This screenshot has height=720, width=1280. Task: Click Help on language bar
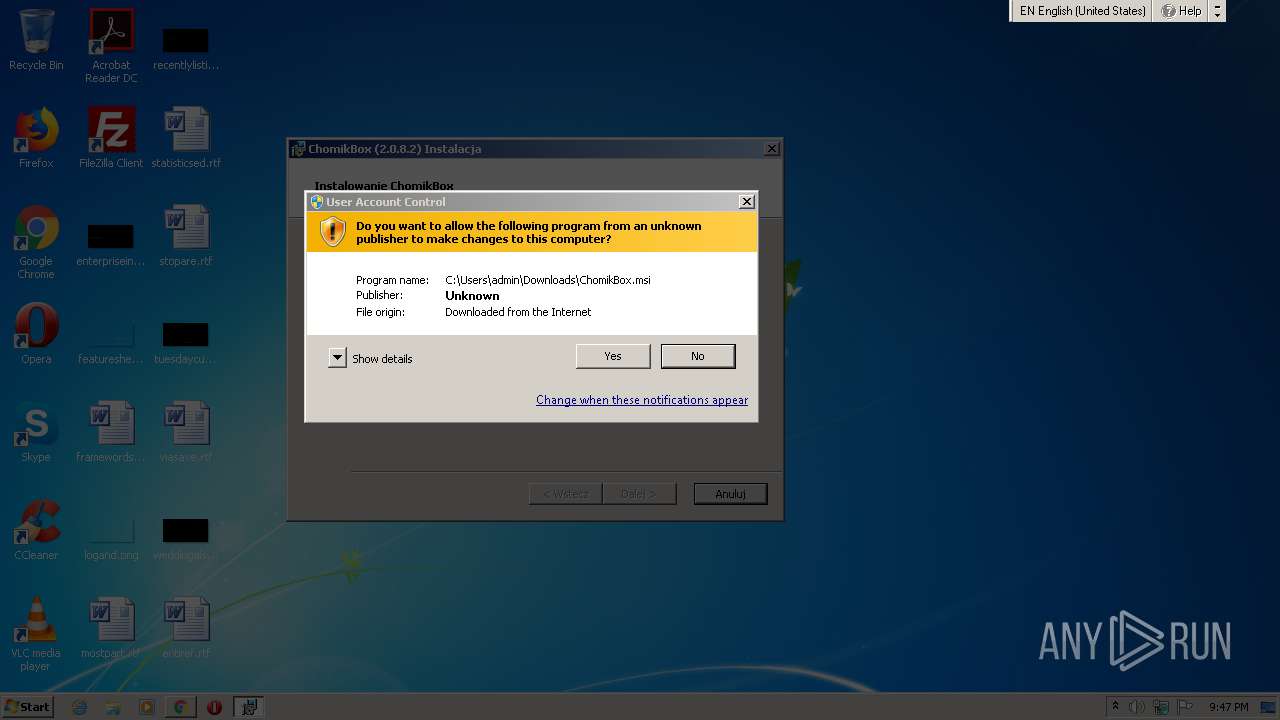coord(1181,11)
